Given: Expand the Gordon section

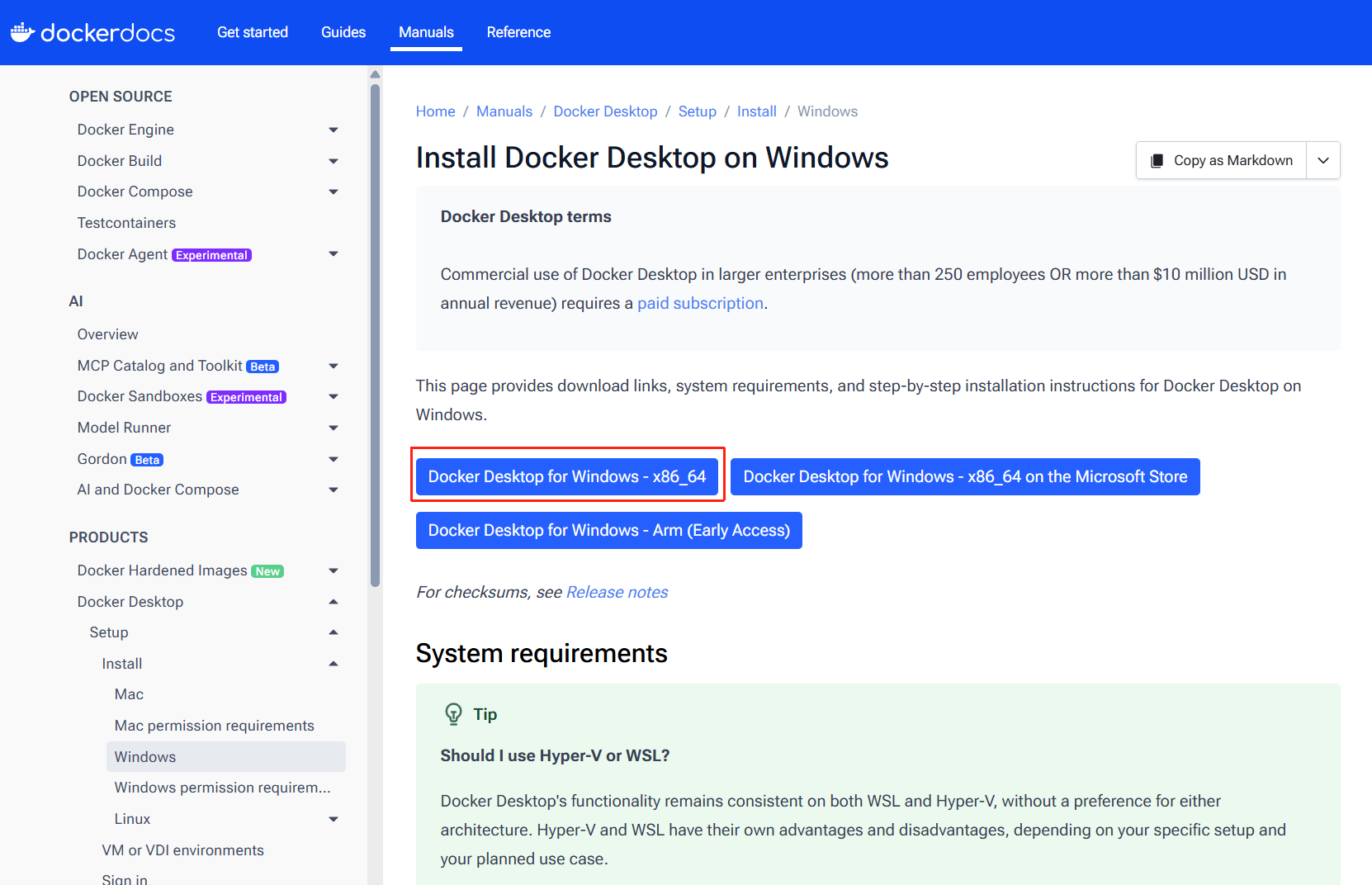Looking at the screenshot, I should pyautogui.click(x=334, y=459).
